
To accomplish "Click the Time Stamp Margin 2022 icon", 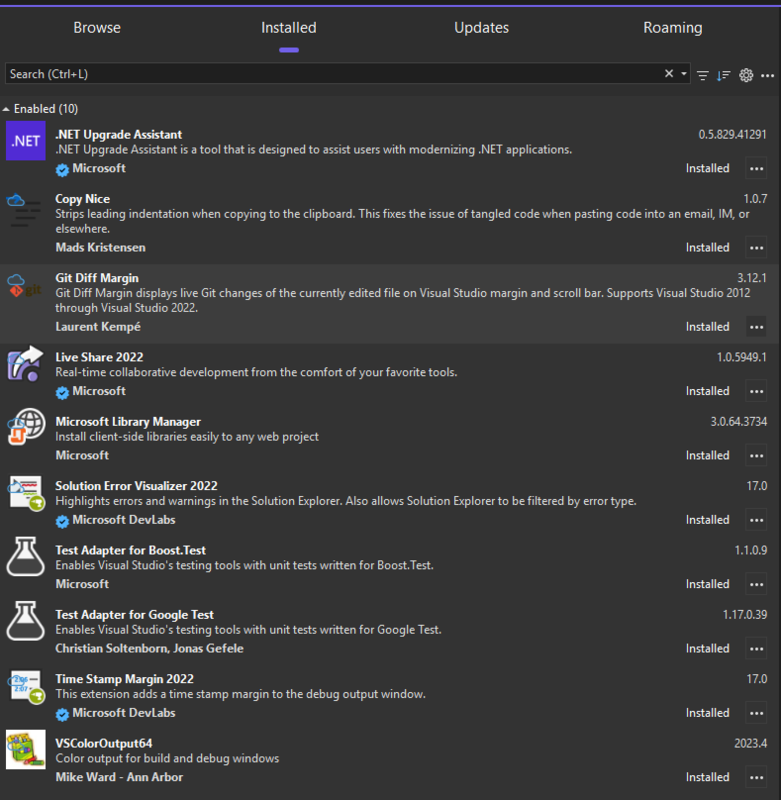I will click(x=26, y=687).
